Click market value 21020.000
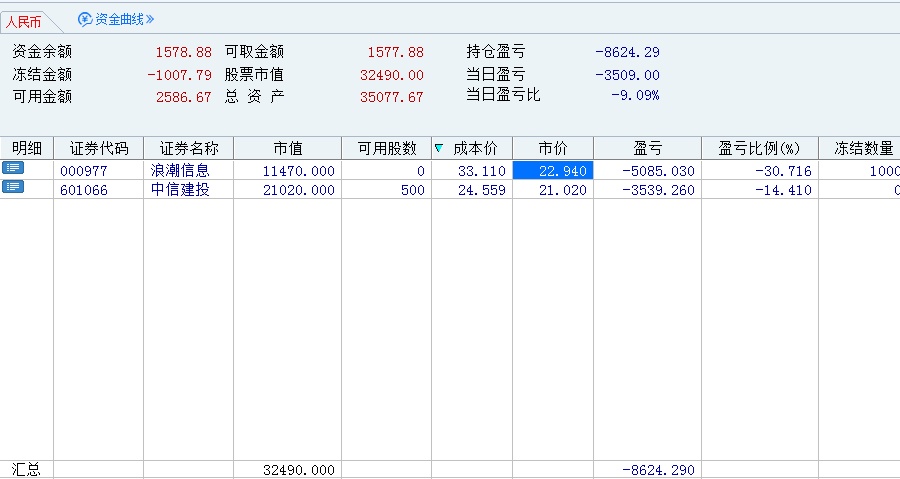The height and width of the screenshot is (479, 900). click(298, 190)
